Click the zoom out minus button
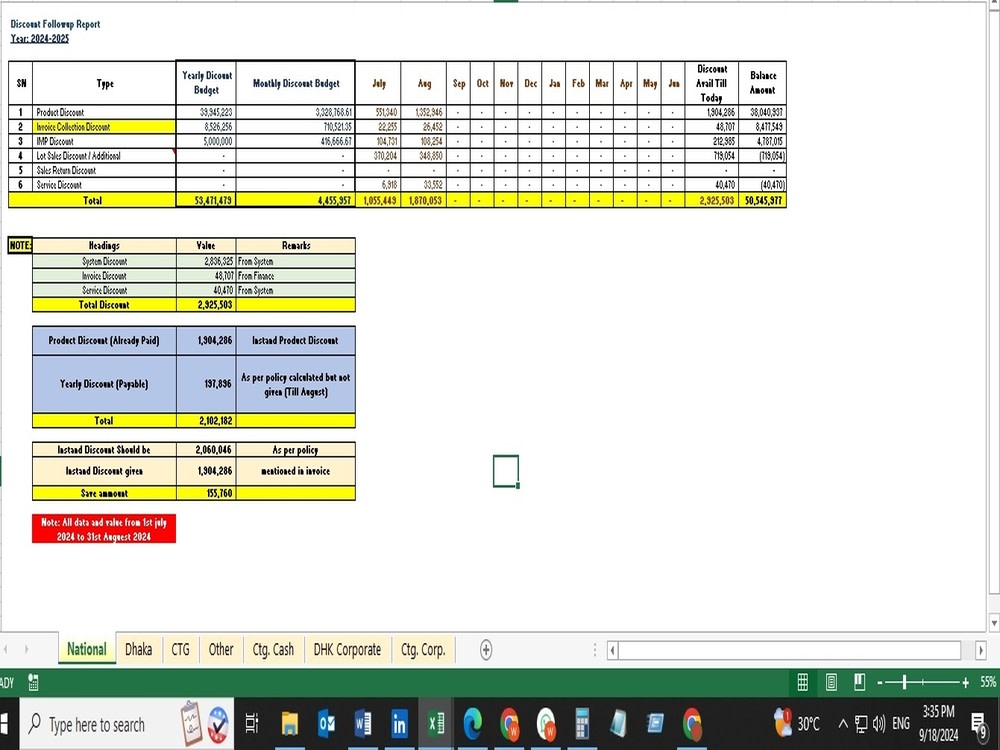1000x750 pixels. [x=880, y=682]
